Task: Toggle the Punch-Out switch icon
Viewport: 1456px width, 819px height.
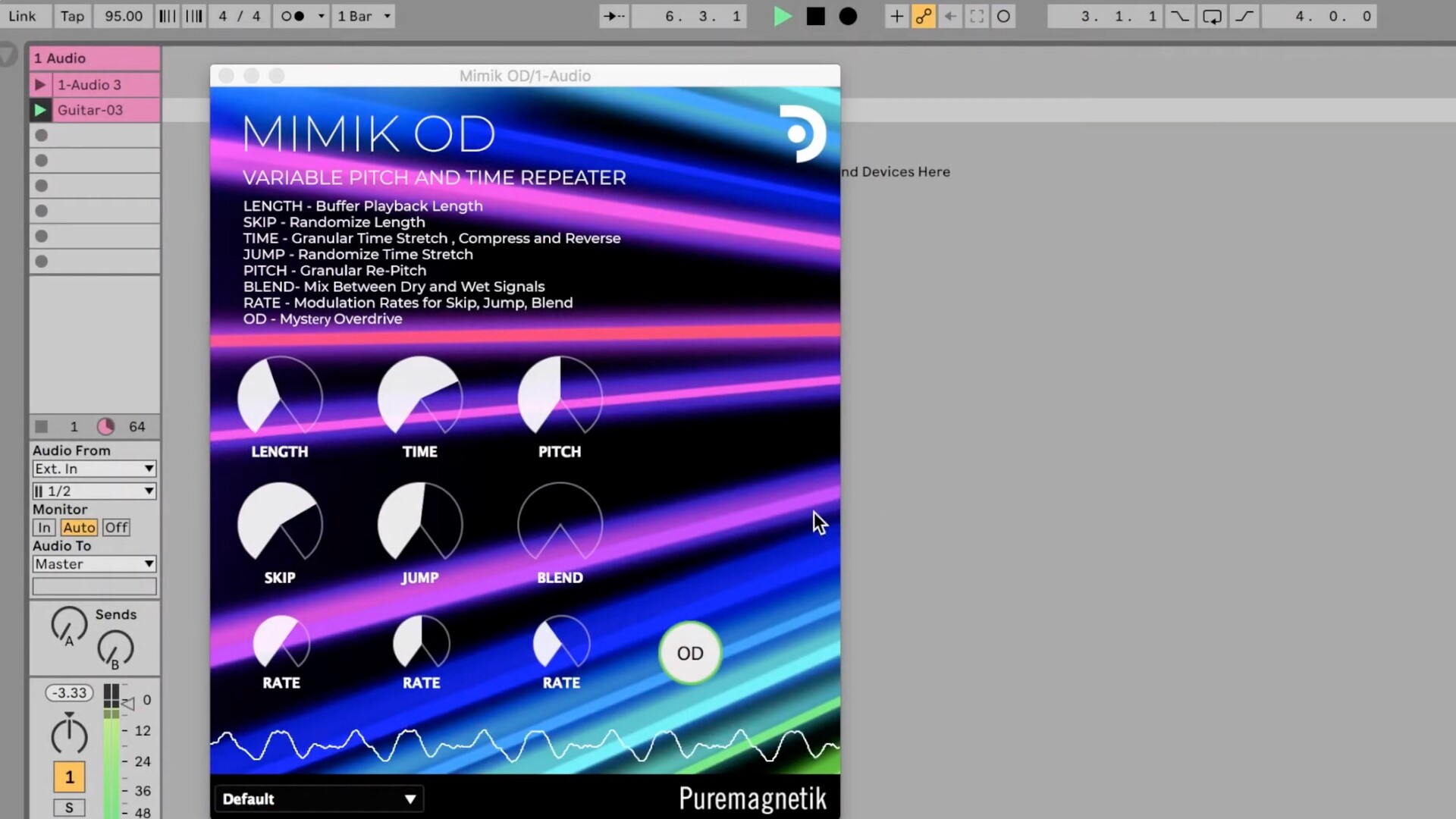Action: coord(1244,16)
